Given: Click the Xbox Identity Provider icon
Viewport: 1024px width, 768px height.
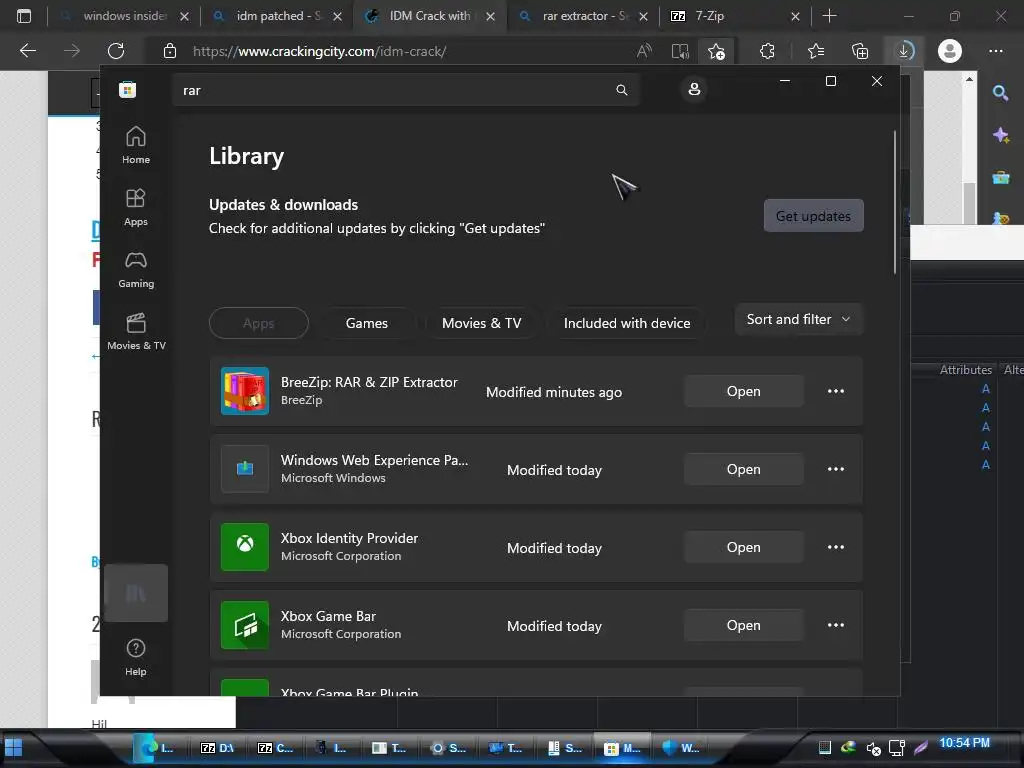Looking at the screenshot, I should [245, 547].
